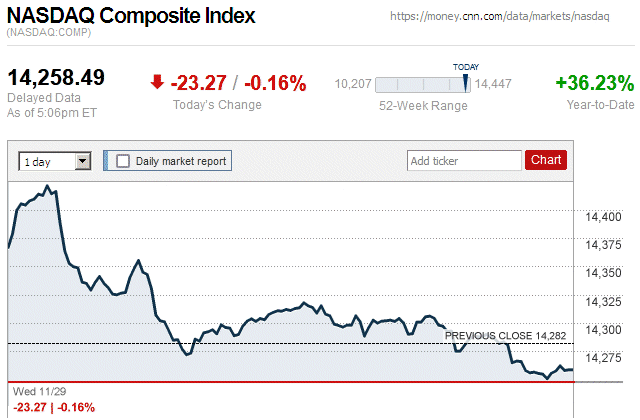Open the 1 day time range dropdown
This screenshot has height=420, width=640.
[x=55, y=160]
